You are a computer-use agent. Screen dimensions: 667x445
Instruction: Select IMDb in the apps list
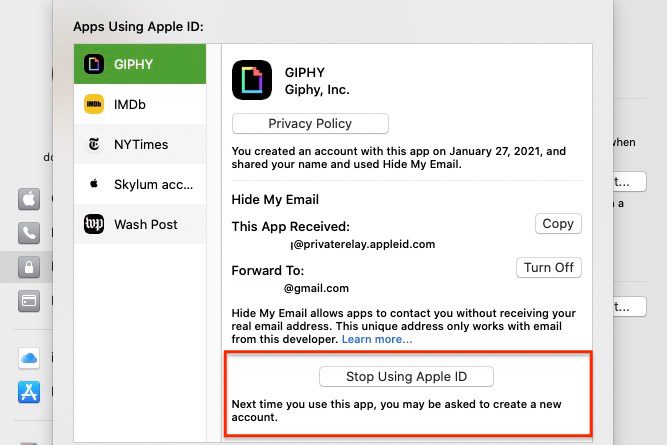(x=140, y=104)
